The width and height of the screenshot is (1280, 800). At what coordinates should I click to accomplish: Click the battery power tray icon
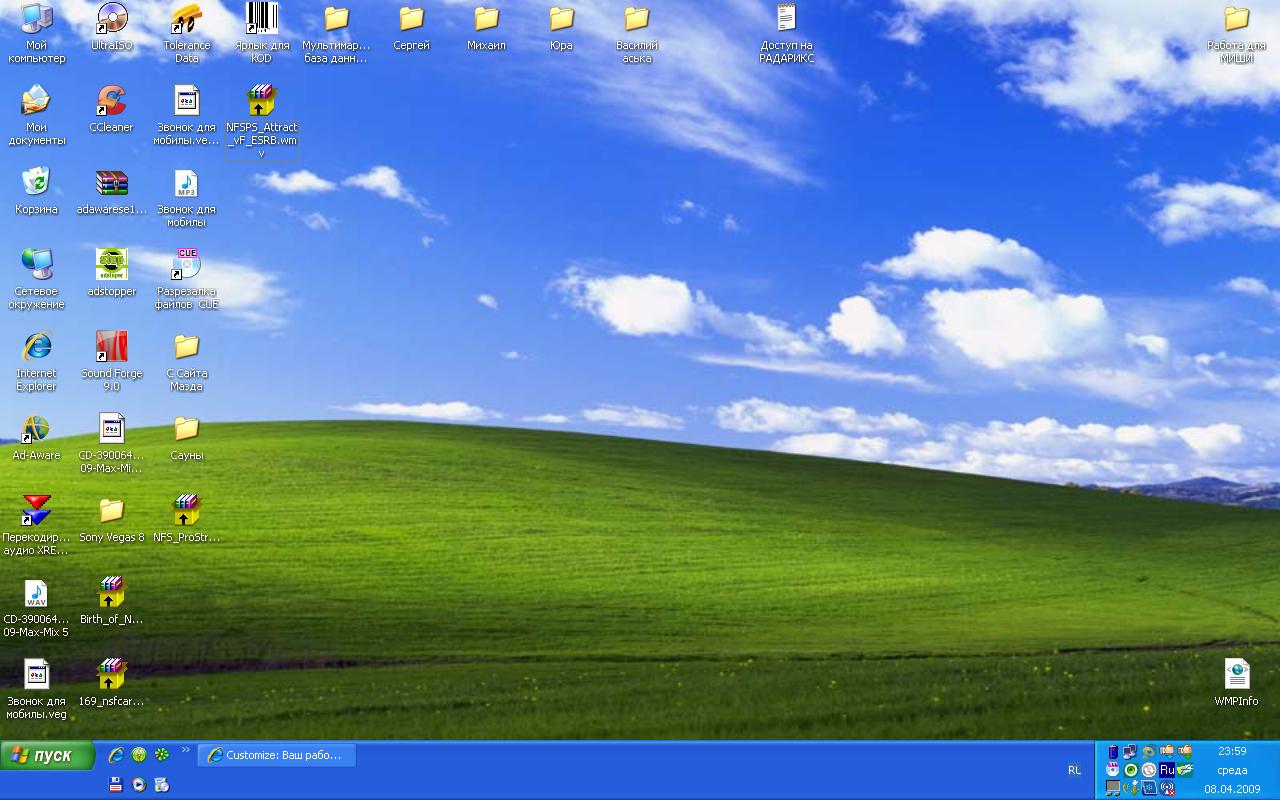tap(1113, 752)
